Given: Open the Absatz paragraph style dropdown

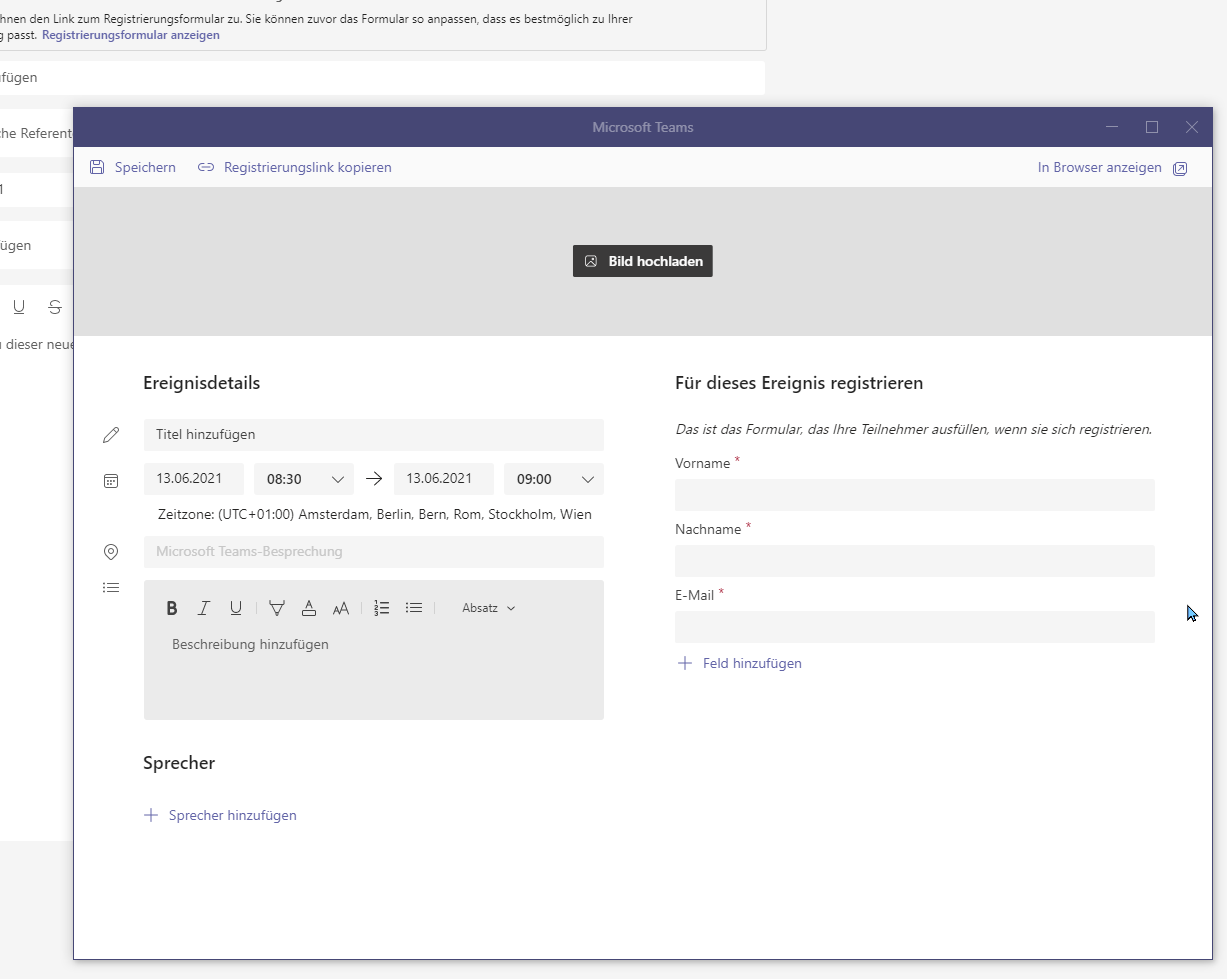Looking at the screenshot, I should coord(489,608).
